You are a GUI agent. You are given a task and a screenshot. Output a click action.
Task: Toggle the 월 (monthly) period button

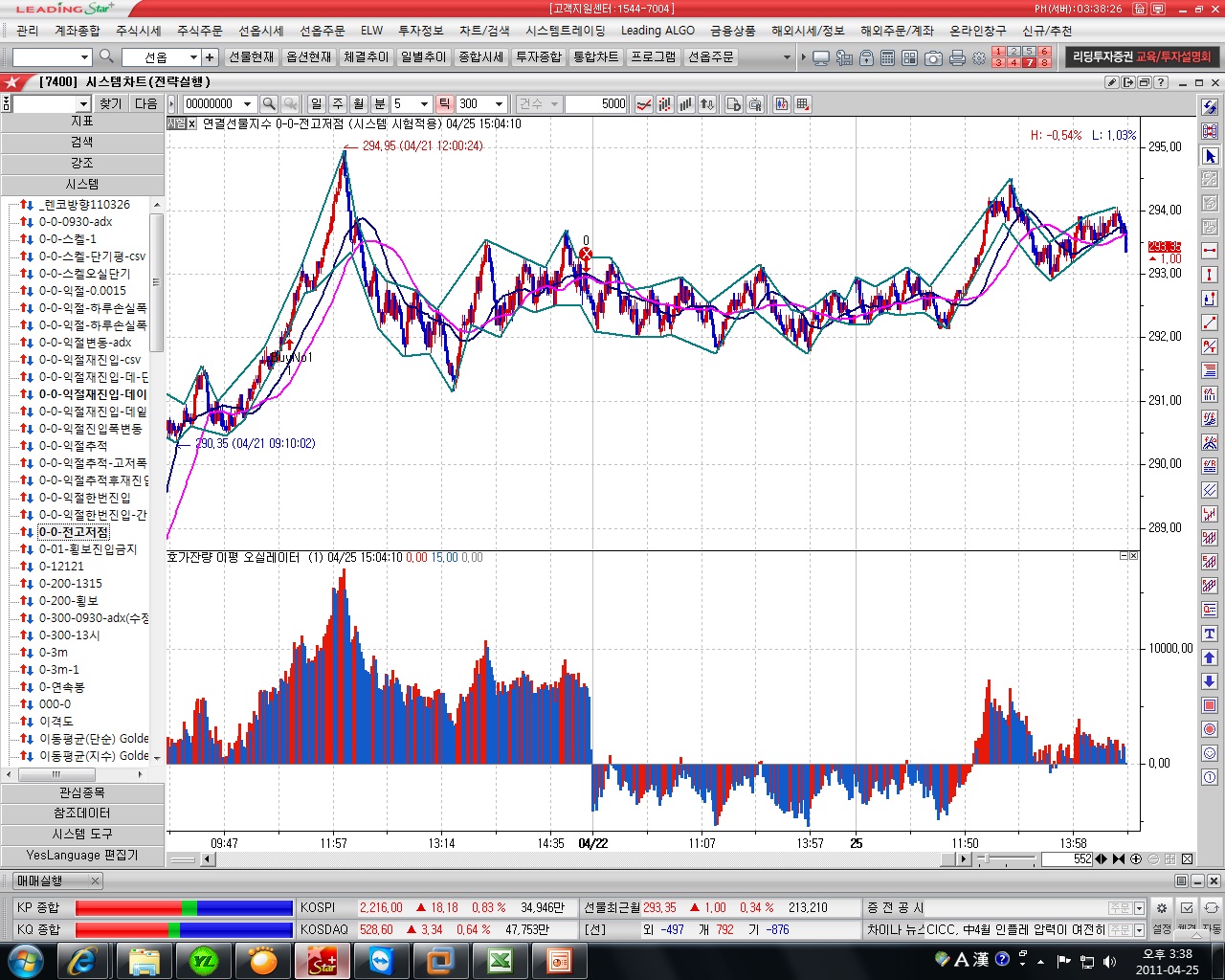(359, 103)
